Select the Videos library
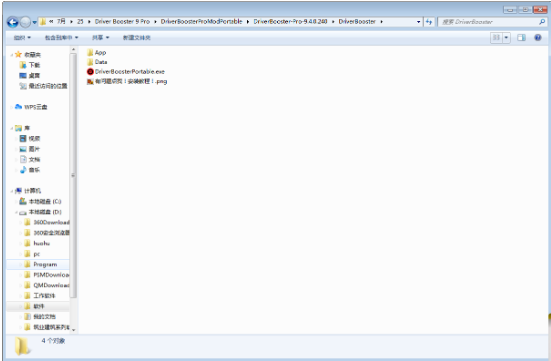This screenshot has height=361, width=551. coord(30,138)
